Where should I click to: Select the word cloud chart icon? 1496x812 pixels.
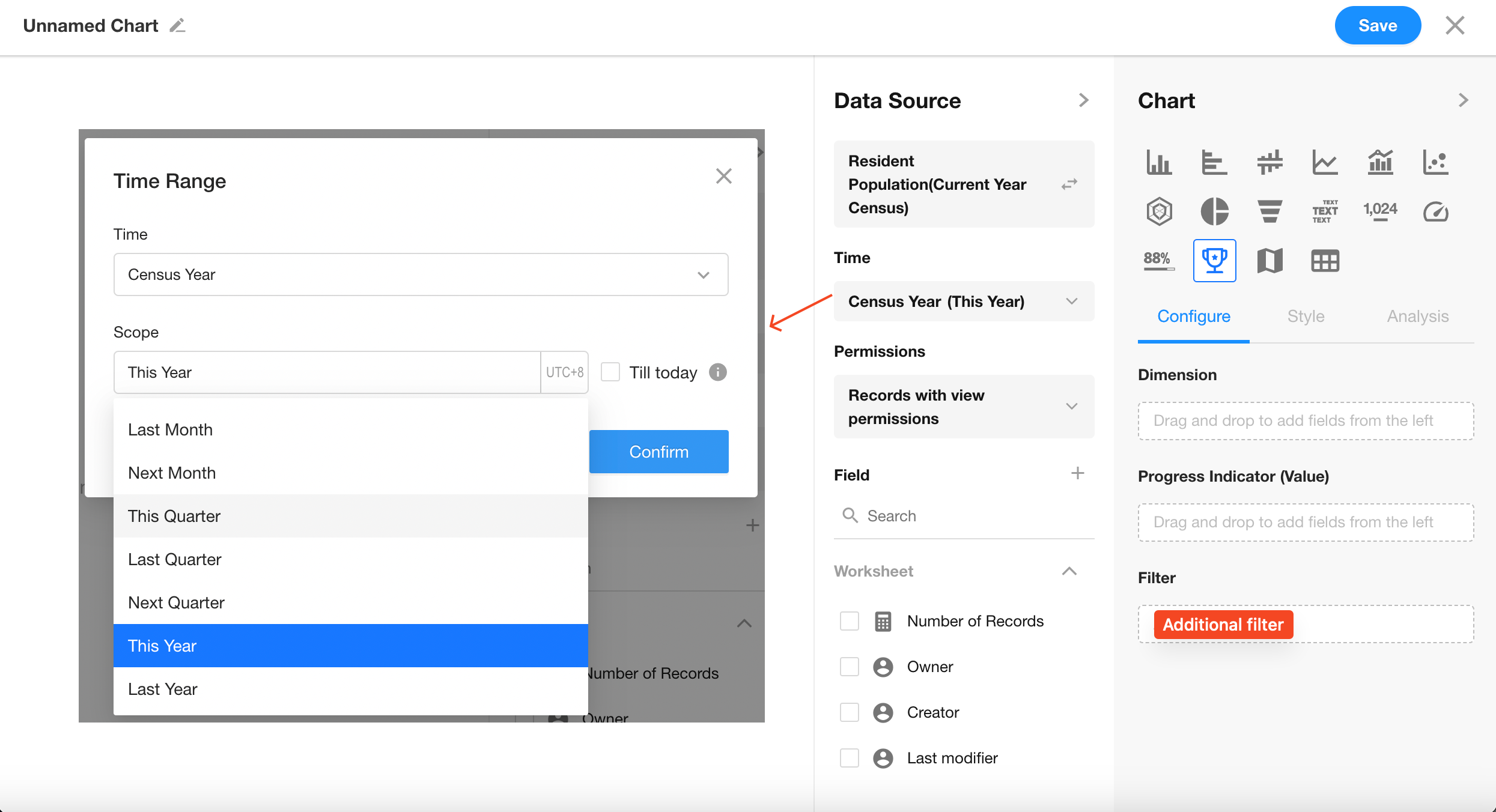pos(1325,211)
